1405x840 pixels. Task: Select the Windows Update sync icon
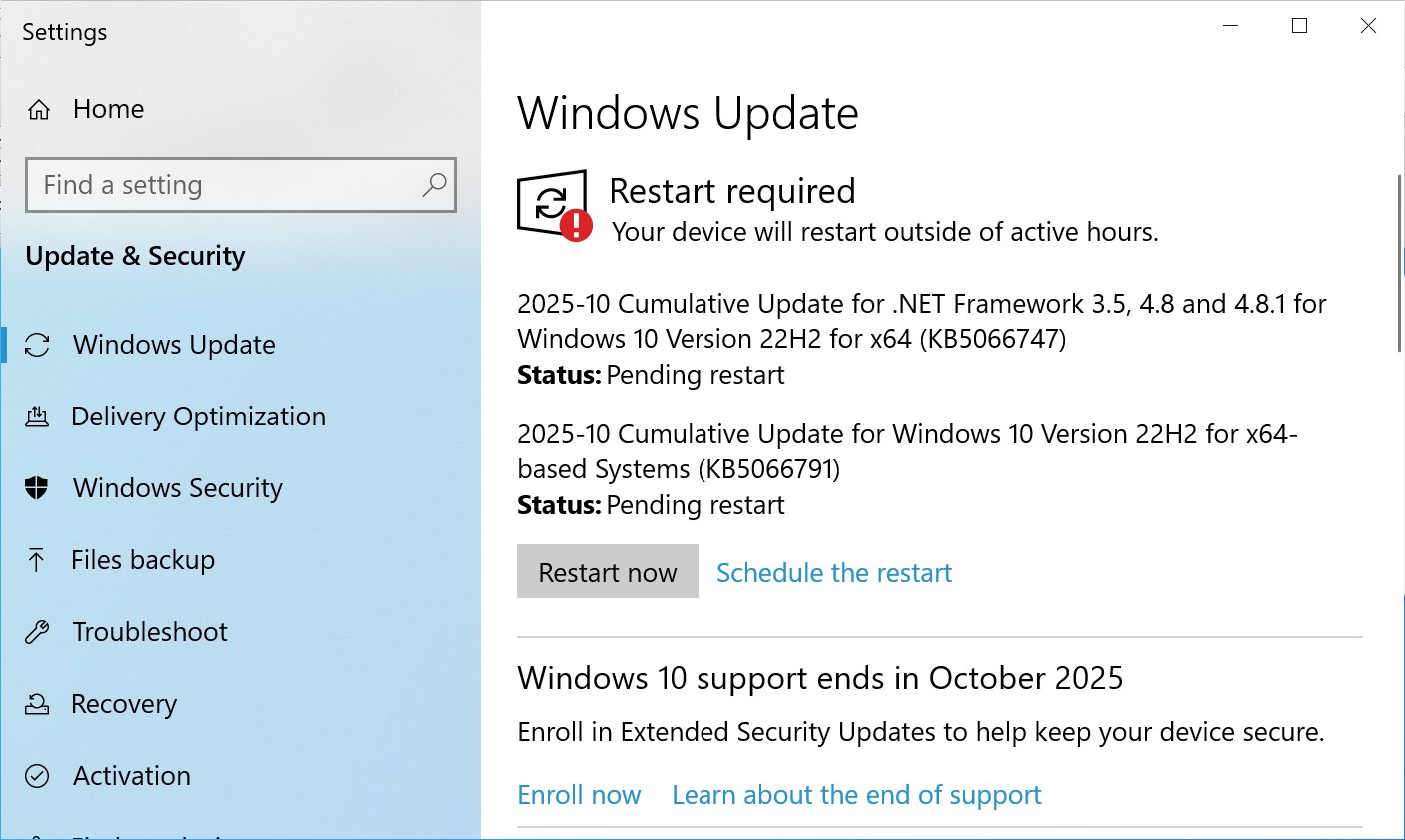point(38,345)
